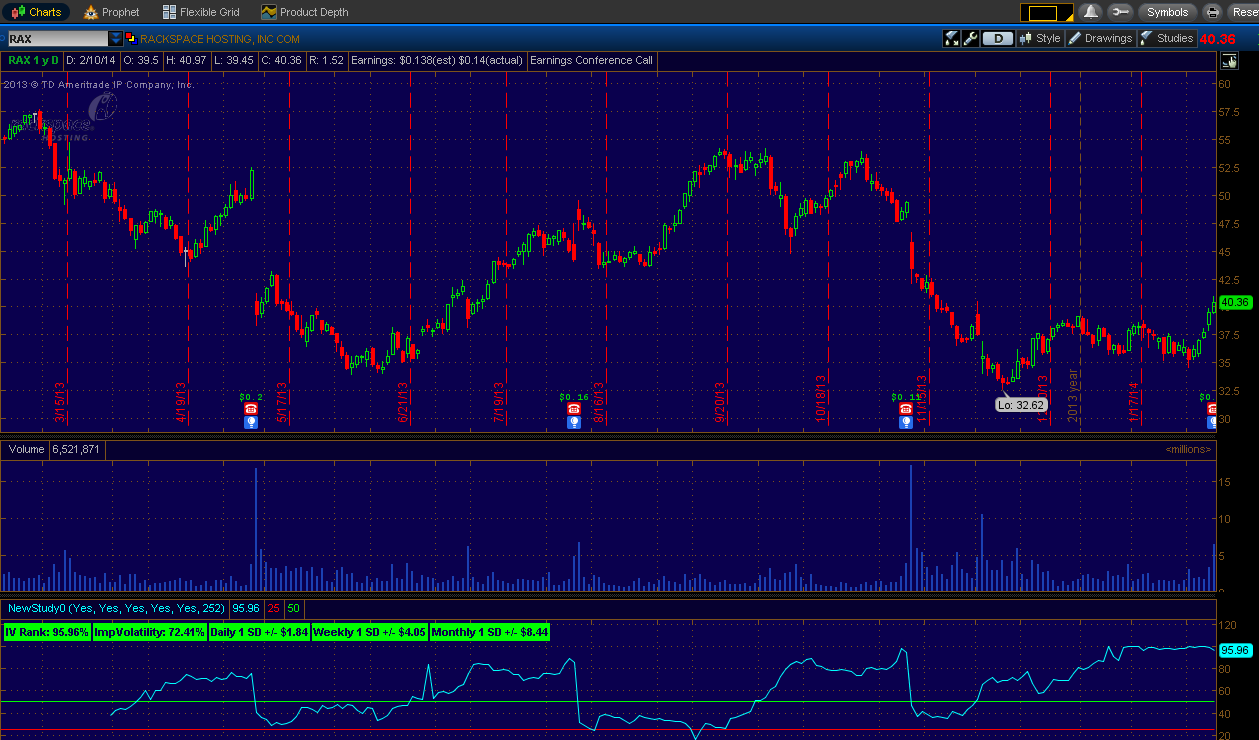Click the pointer drawing tool icon
Viewport: 1259px width, 740px height.
(1228, 60)
